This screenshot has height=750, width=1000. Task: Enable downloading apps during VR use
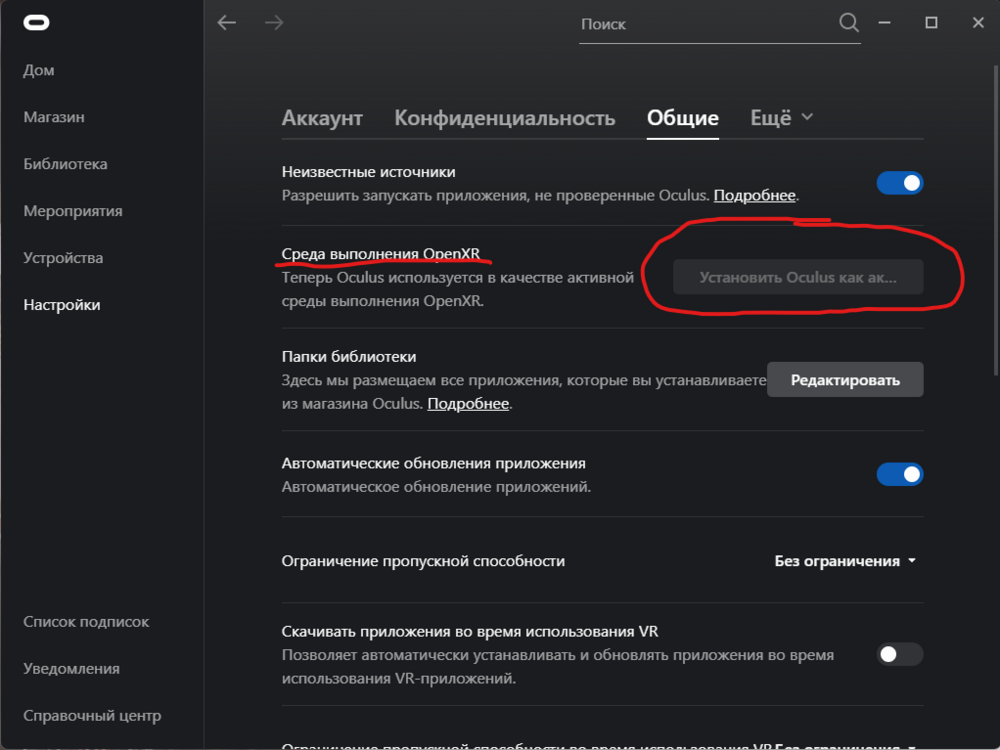pyautogui.click(x=900, y=654)
